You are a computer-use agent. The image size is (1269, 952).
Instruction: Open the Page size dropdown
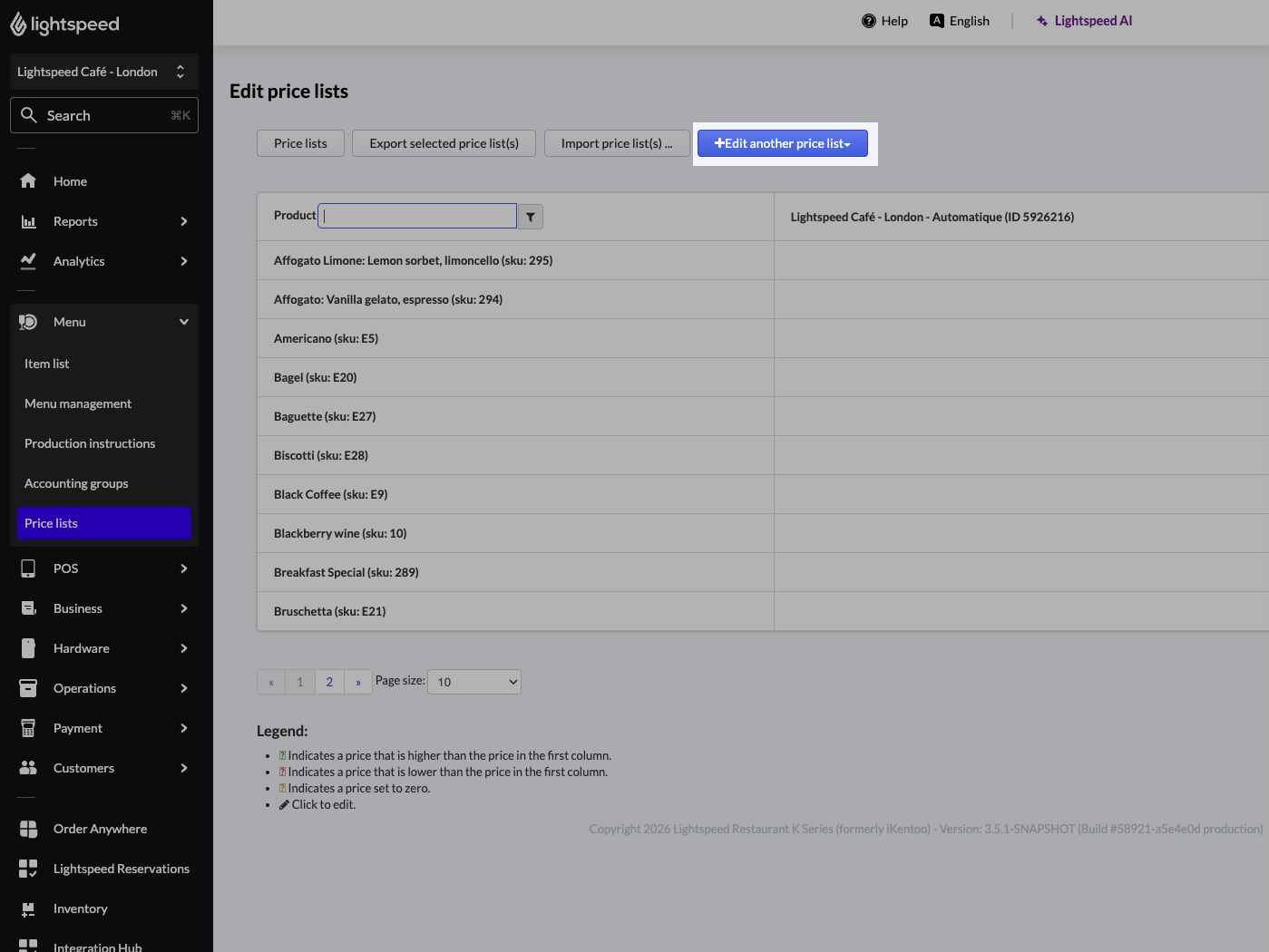tap(474, 682)
